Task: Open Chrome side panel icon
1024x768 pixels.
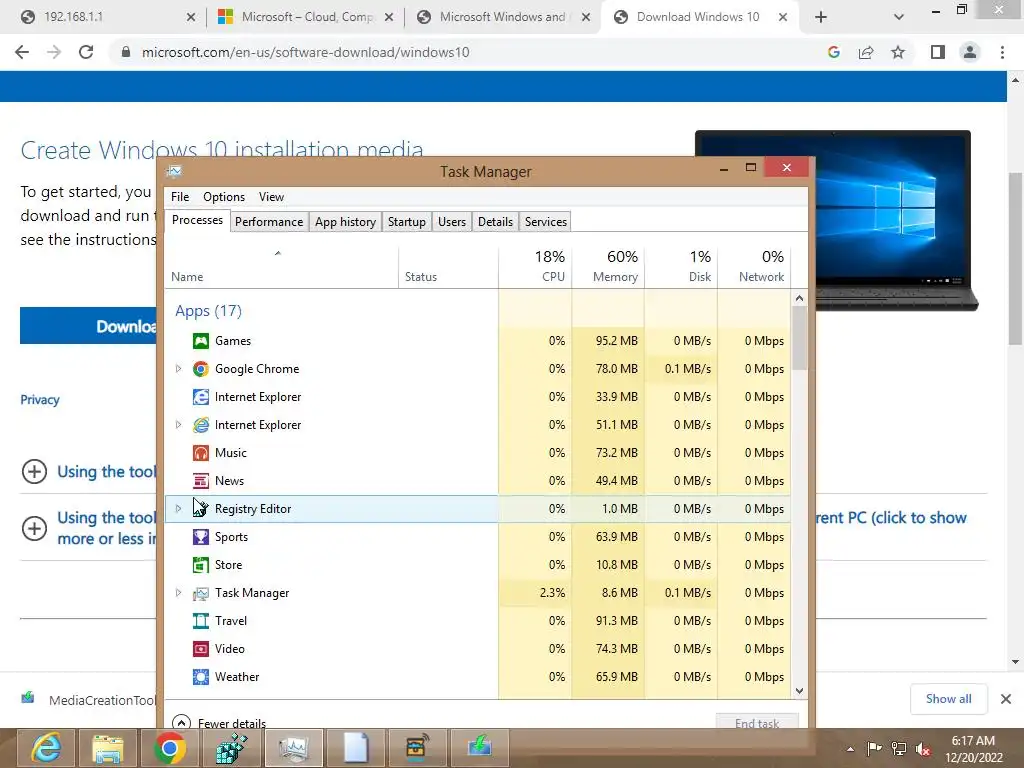Action: (938, 52)
